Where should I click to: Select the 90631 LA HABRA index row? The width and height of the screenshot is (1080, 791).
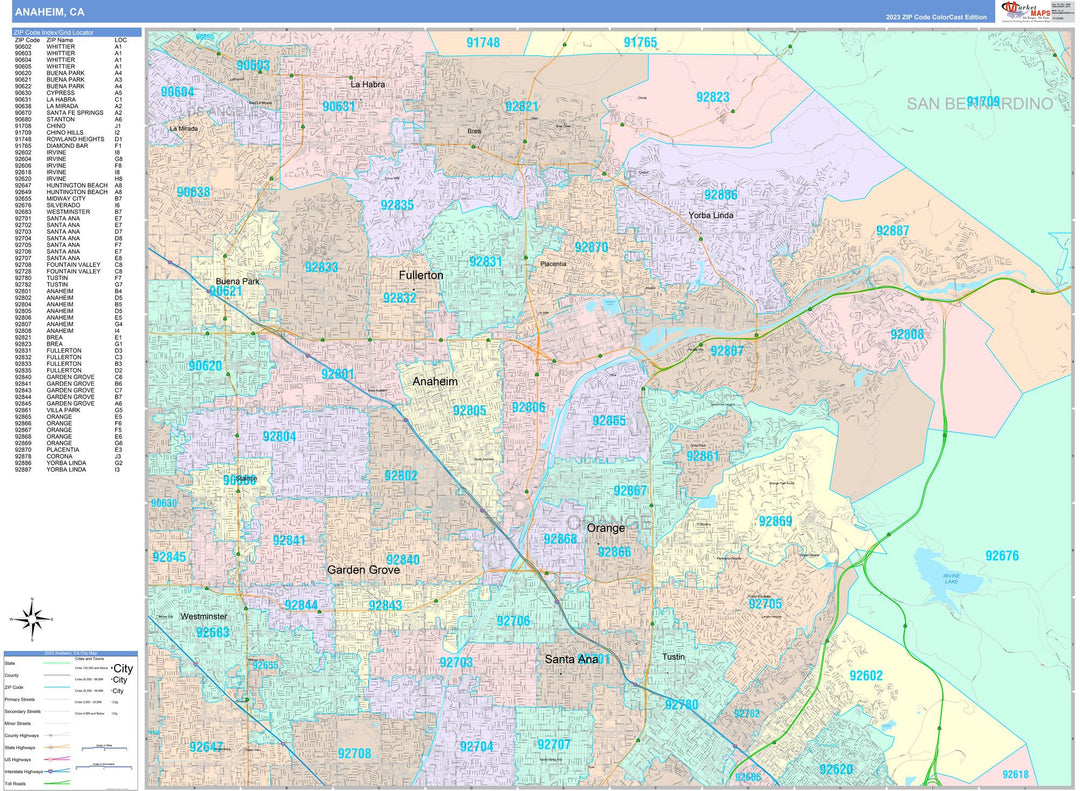point(70,99)
